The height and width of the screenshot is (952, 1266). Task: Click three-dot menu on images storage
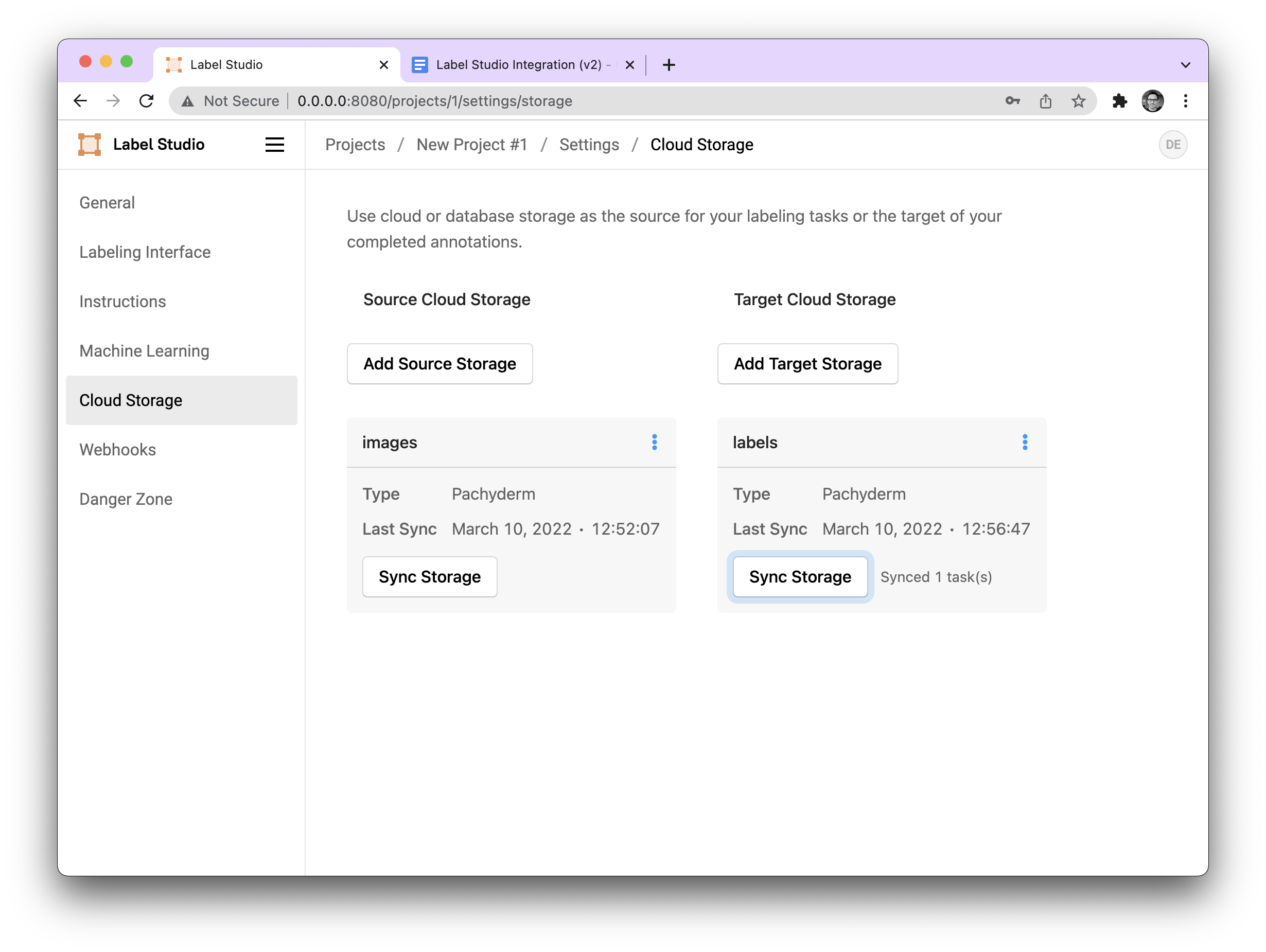pyautogui.click(x=655, y=442)
